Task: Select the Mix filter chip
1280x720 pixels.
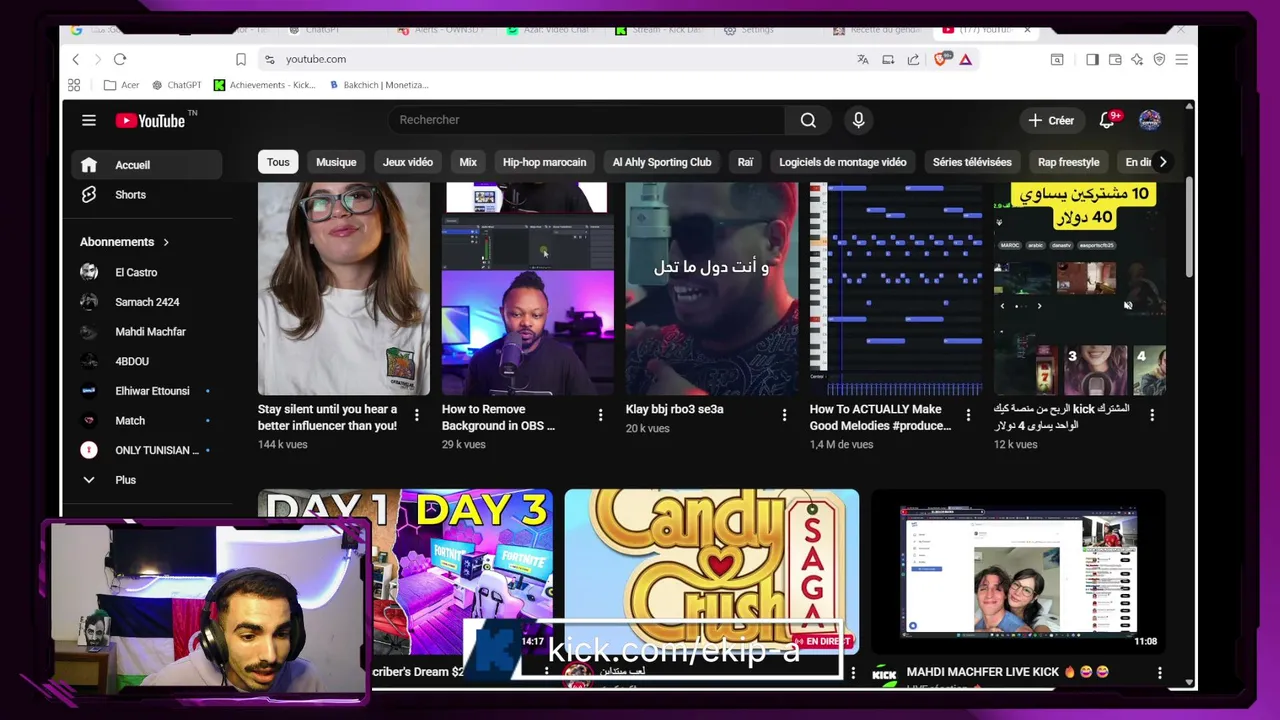Action: click(468, 162)
